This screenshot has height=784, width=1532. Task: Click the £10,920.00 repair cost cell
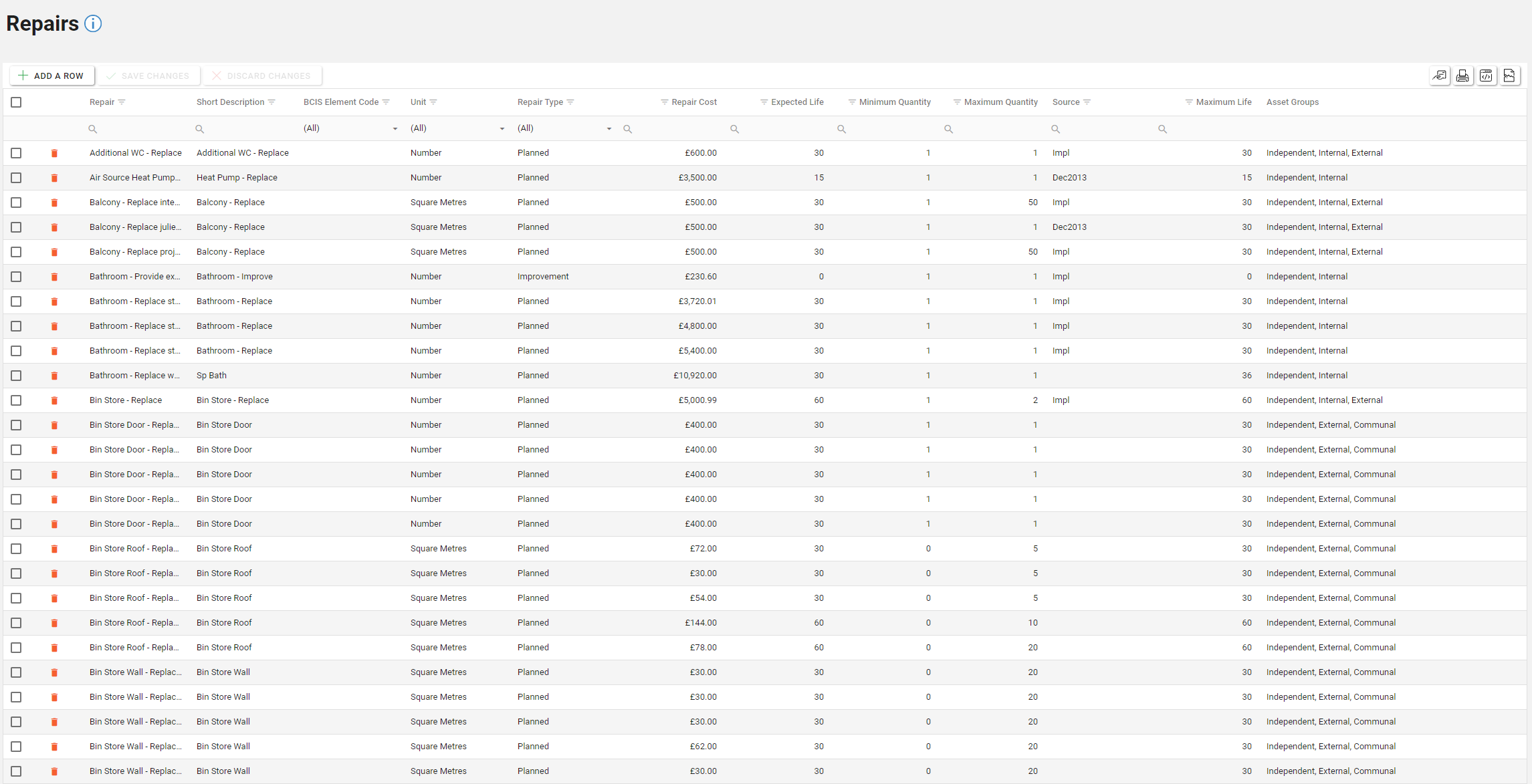695,376
